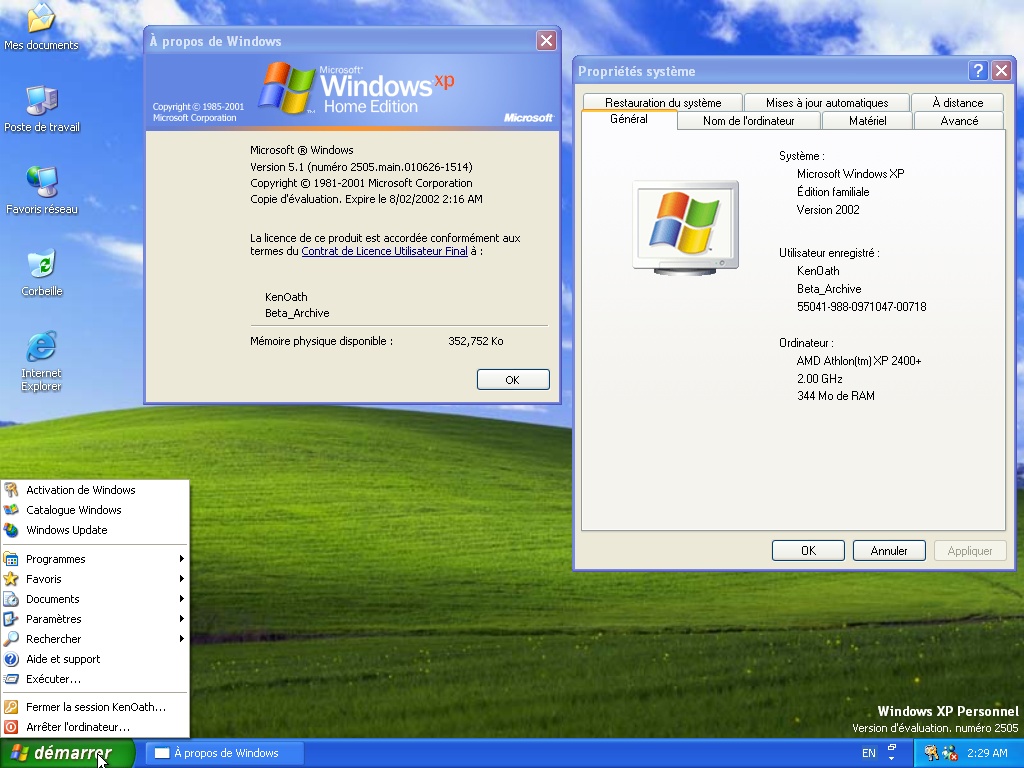Click the Fermer la session key icon
Image resolution: width=1024 pixels, height=768 pixels.
(11, 707)
